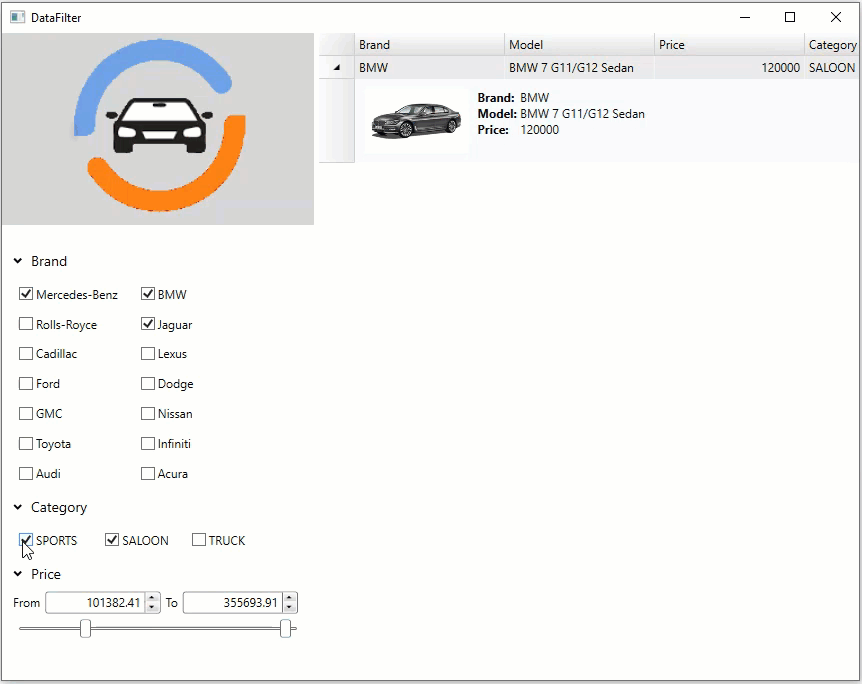Enable the TRUCK category checkbox
Viewport: 862px width, 684px height.
click(199, 540)
